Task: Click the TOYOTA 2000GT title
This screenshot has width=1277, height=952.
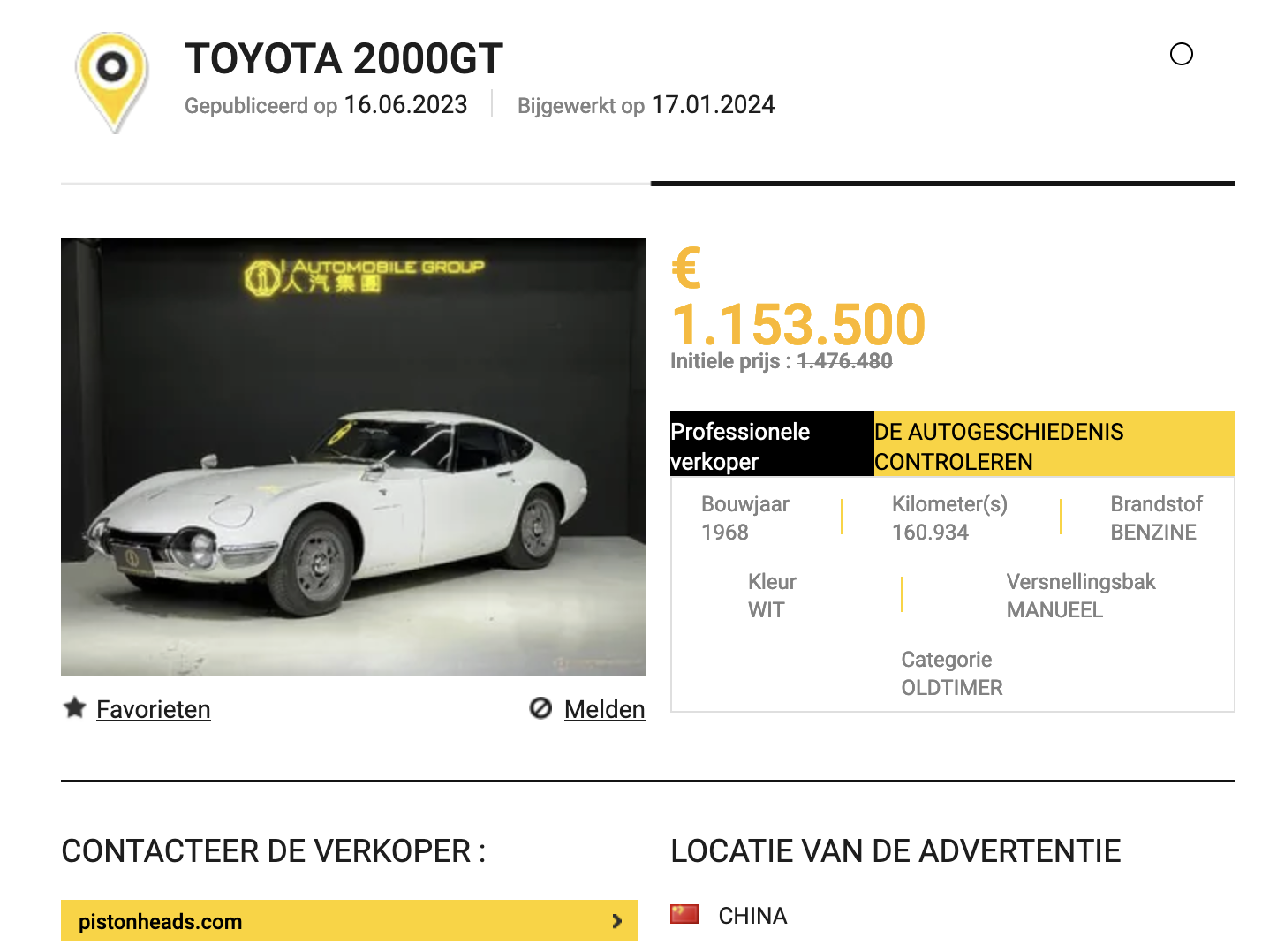Action: (344, 59)
